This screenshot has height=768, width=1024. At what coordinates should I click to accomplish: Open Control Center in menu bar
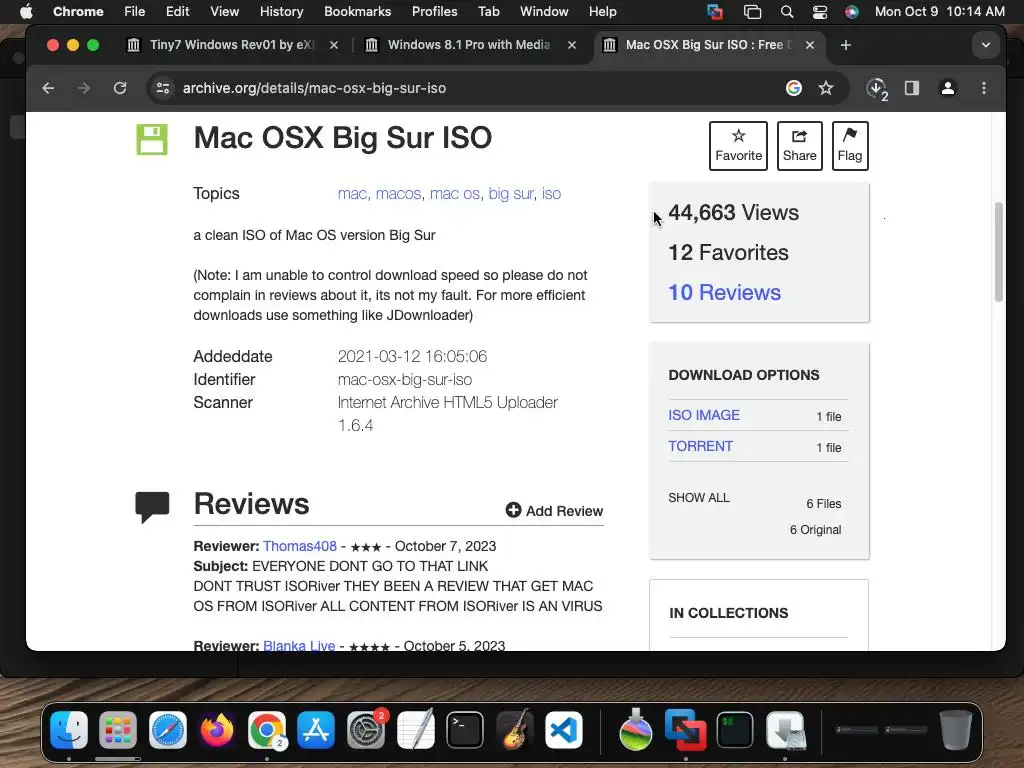coord(820,11)
